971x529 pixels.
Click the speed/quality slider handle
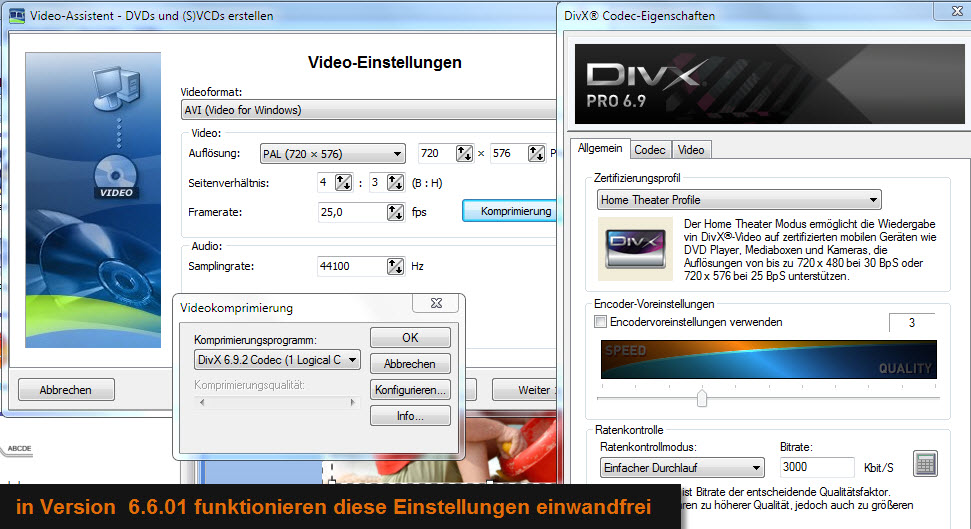pyautogui.click(x=702, y=398)
